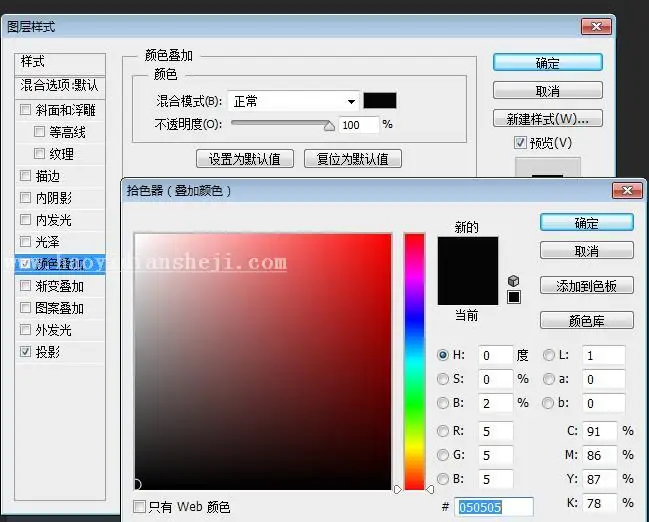The width and height of the screenshot is (649, 522).
Task: Click the web-safe color square below the cube
Action: tap(514, 297)
